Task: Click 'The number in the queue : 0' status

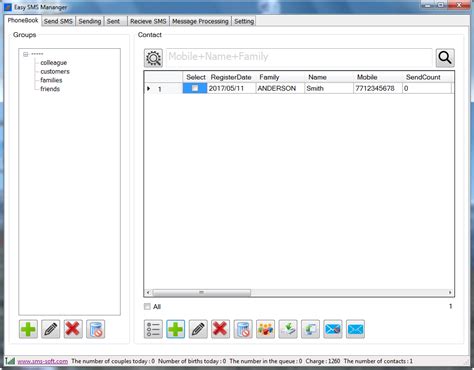Action: 266,361
